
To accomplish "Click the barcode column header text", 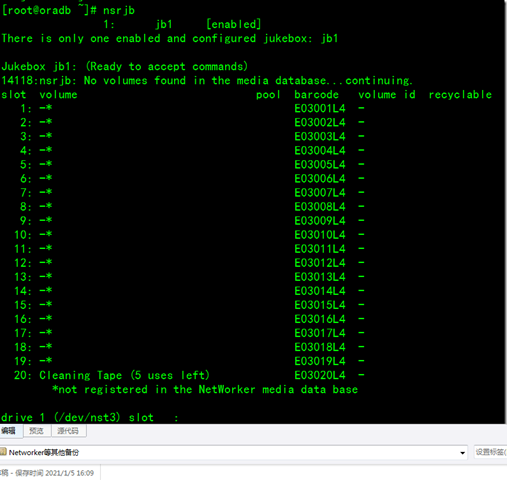I will point(316,95).
